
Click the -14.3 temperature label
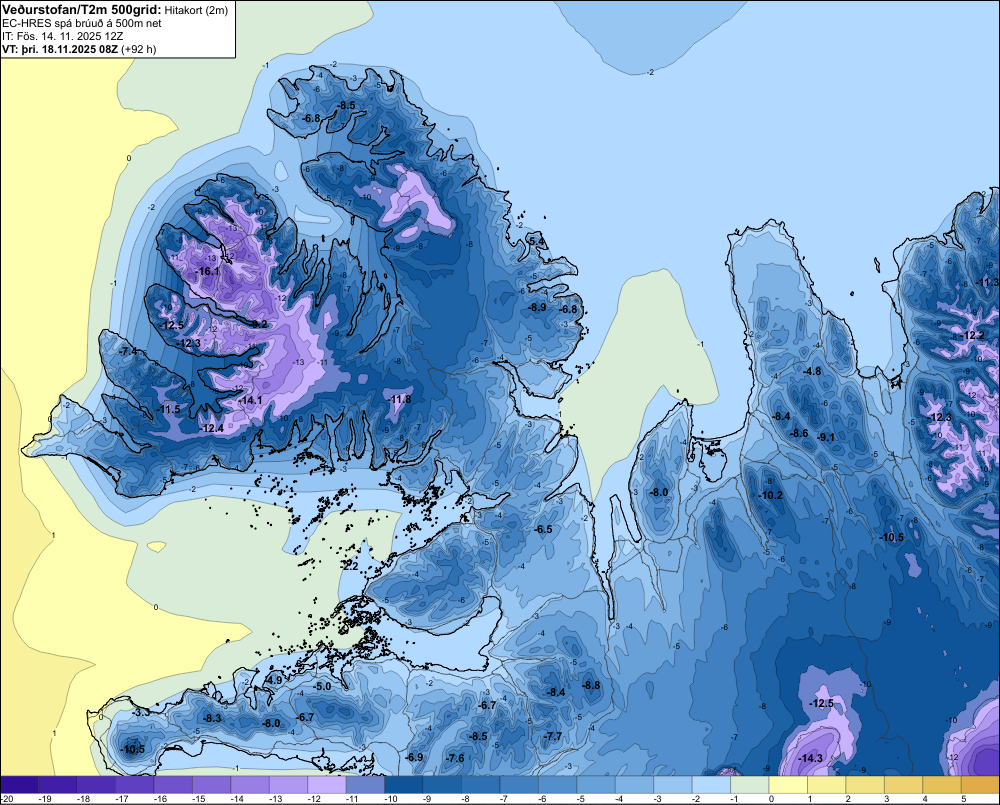pyautogui.click(x=810, y=758)
